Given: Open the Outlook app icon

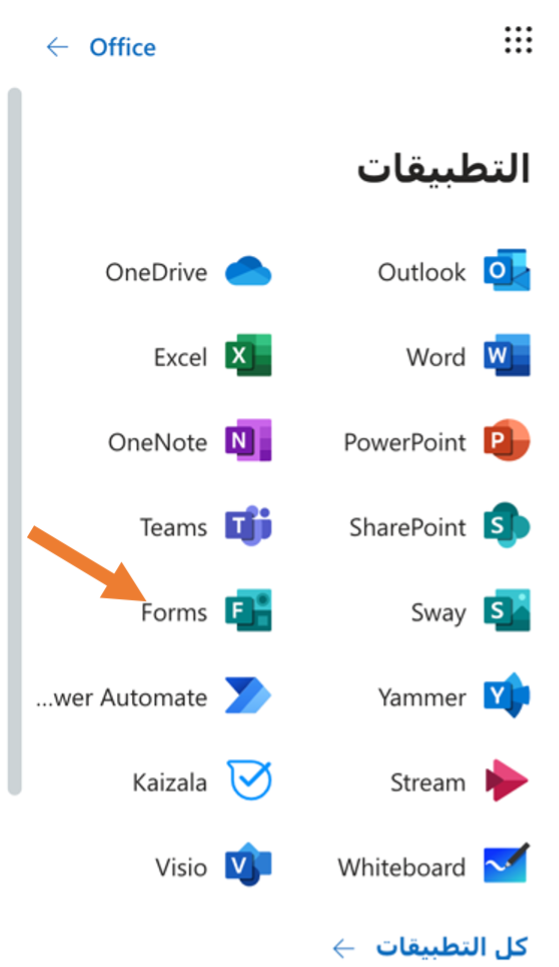Looking at the screenshot, I should 507,271.
